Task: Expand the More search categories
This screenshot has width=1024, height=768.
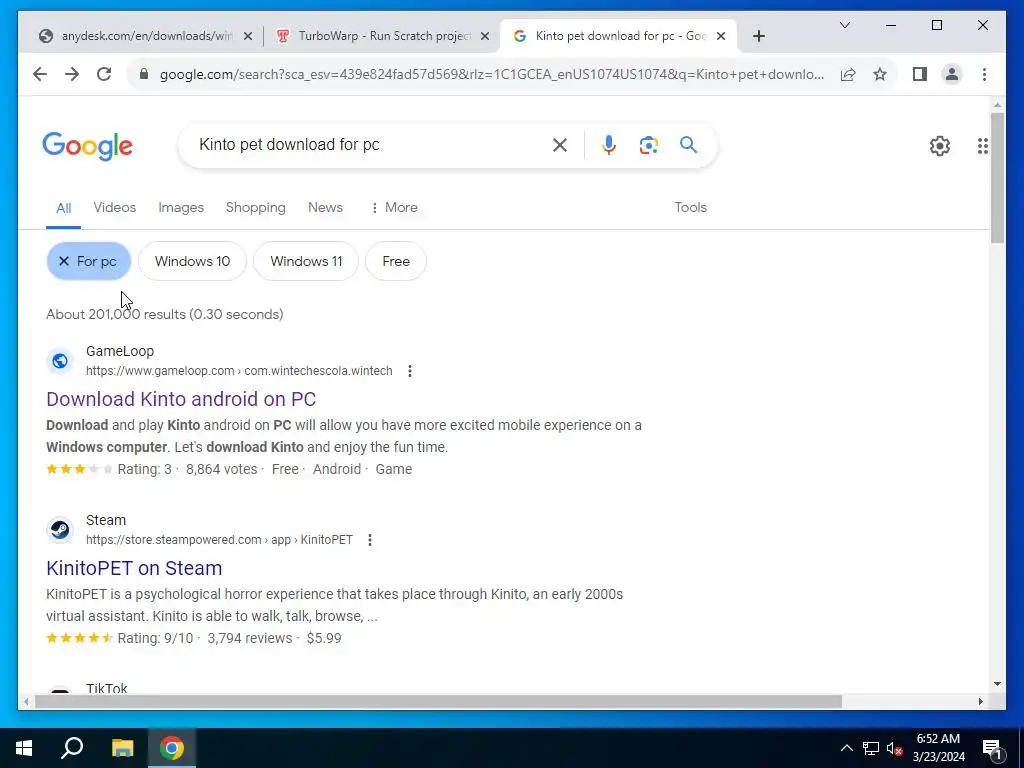Action: pos(394,207)
